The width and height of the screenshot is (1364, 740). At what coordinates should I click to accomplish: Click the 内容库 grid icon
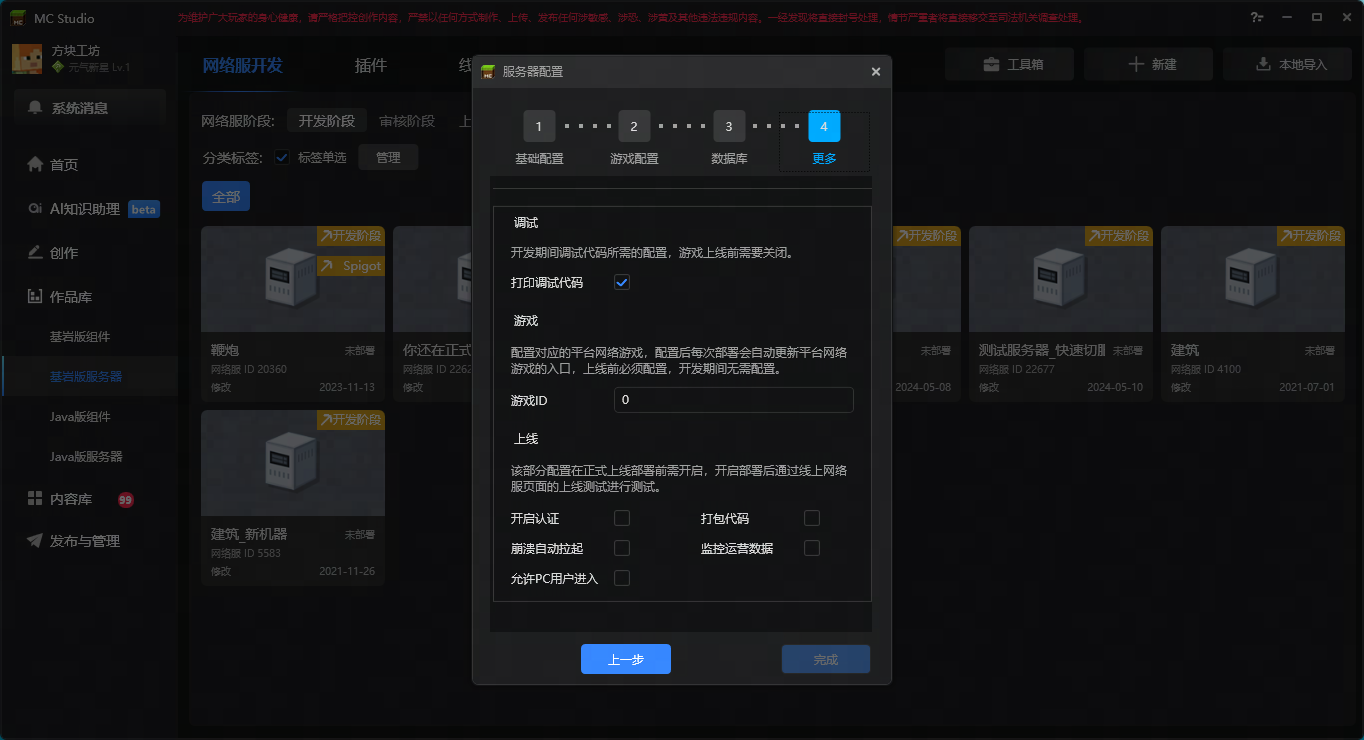pos(35,499)
